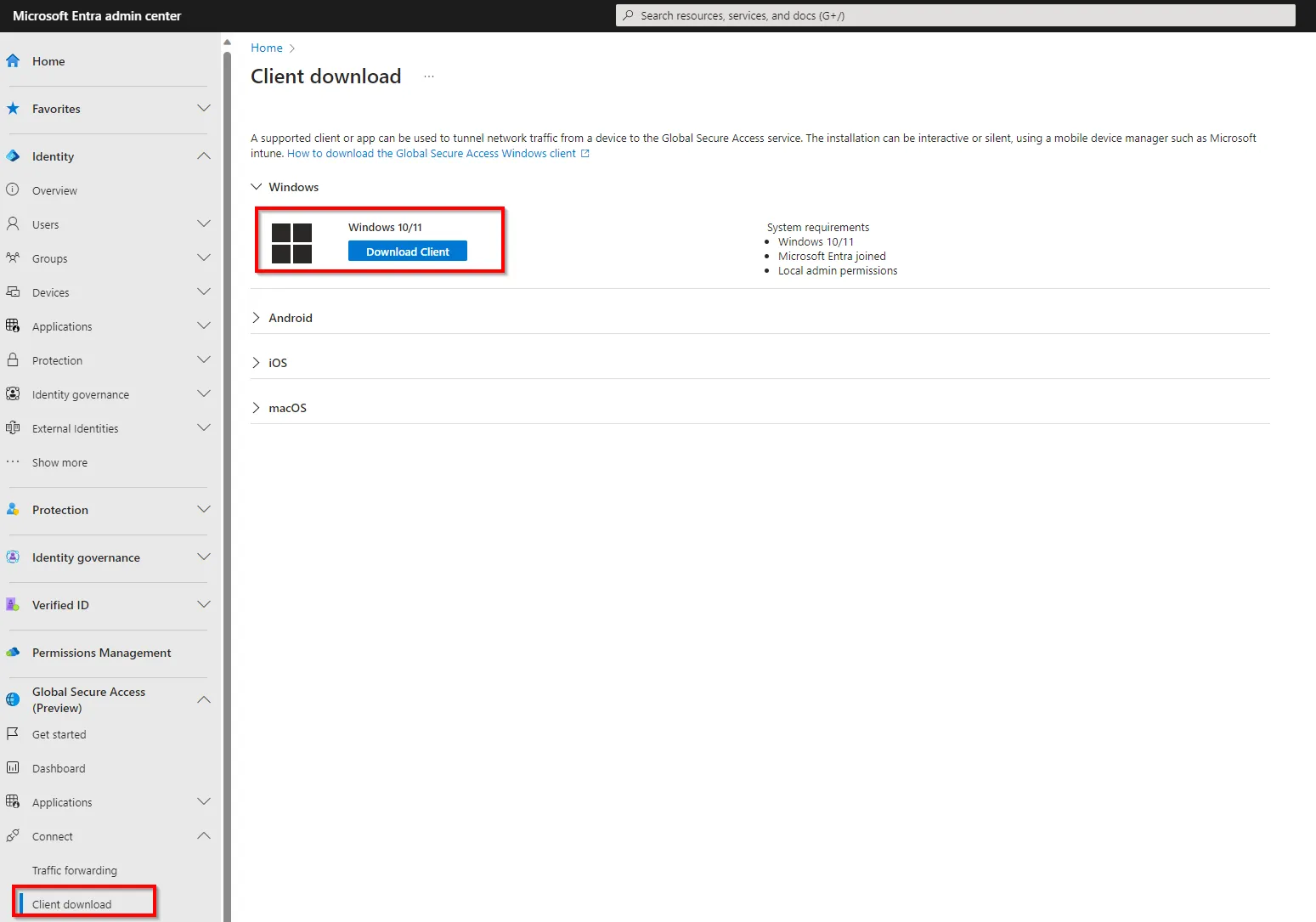Click the Applications grid icon under Identity
Screen dimensions: 1316x922
13,326
